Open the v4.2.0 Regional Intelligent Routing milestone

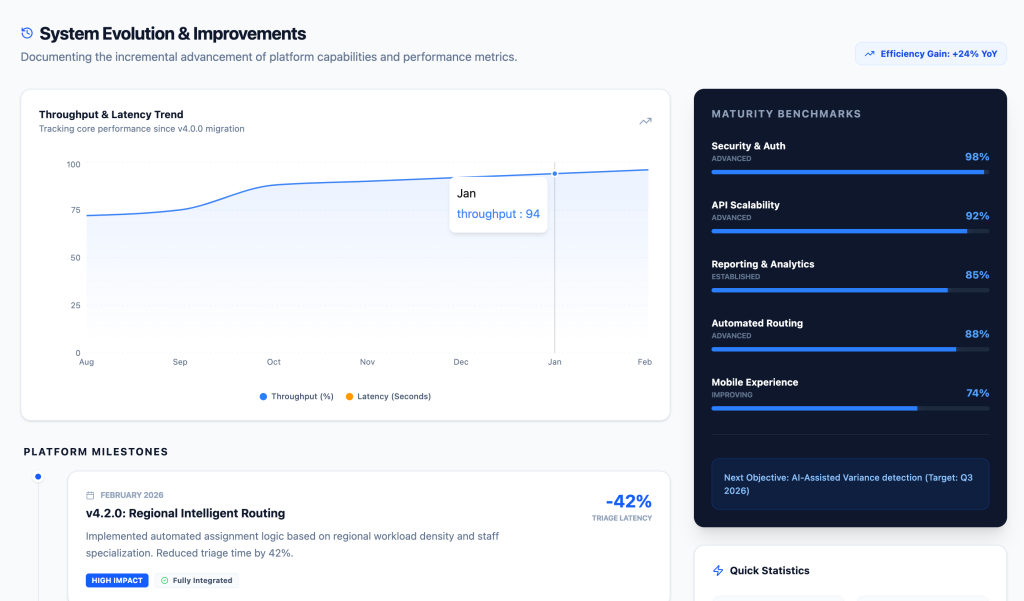[x=185, y=513]
